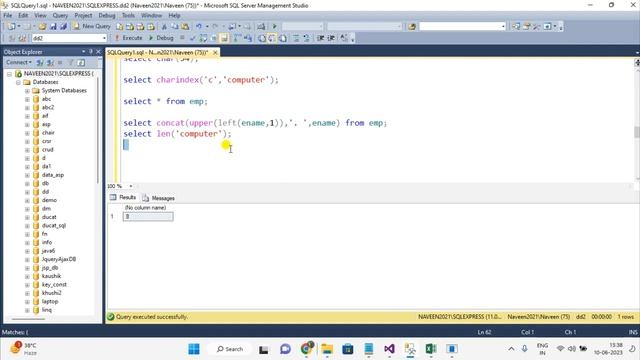Image resolution: width=640 pixels, height=360 pixels.
Task: Click Display Estimated Execution Plan icon
Action: point(203,38)
